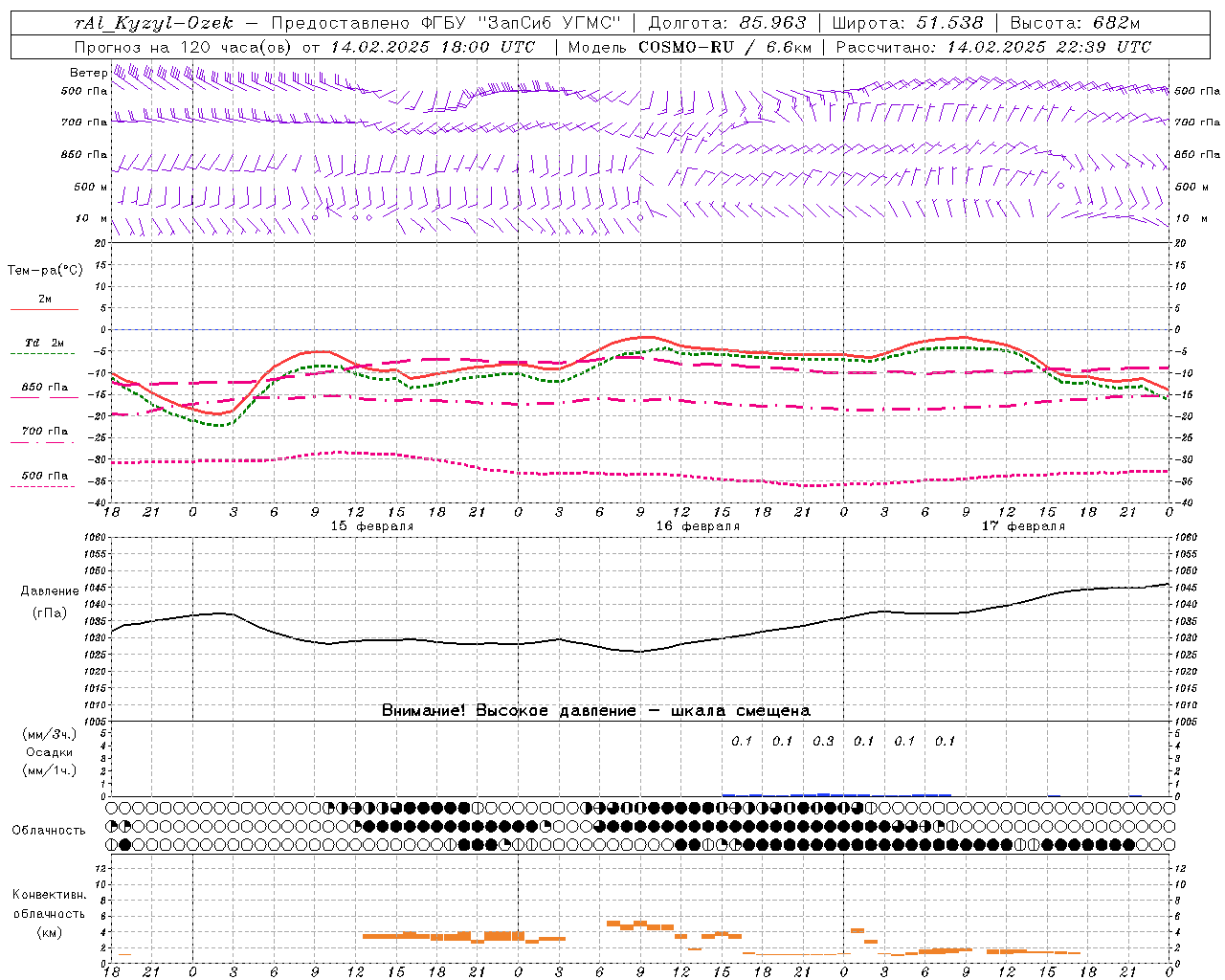The width and height of the screenshot is (1225, 980).
Task: Select the 17 февраля date label
Action: [x=1023, y=526]
